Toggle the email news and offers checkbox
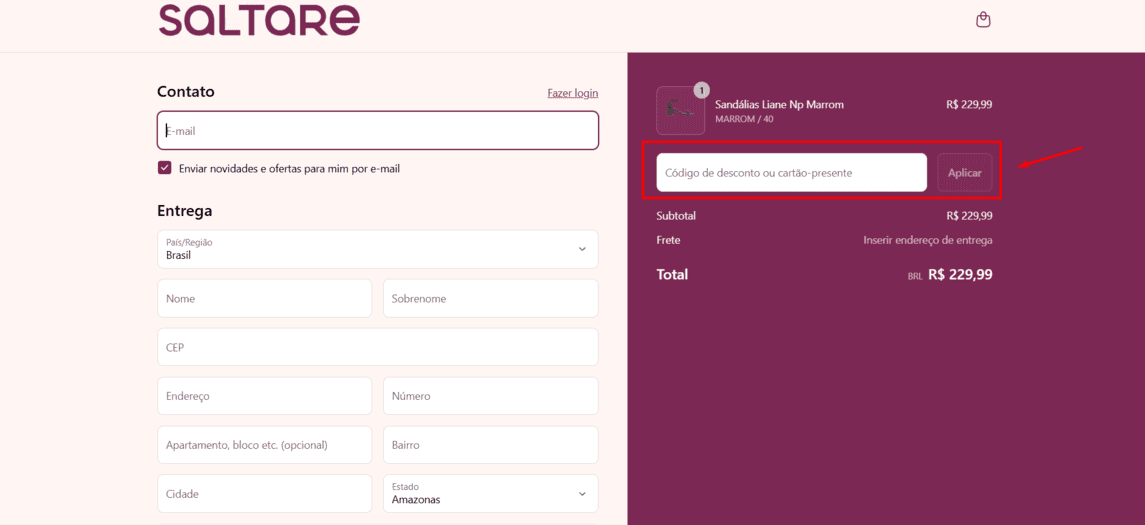Image resolution: width=1145 pixels, height=525 pixels. pyautogui.click(x=165, y=168)
